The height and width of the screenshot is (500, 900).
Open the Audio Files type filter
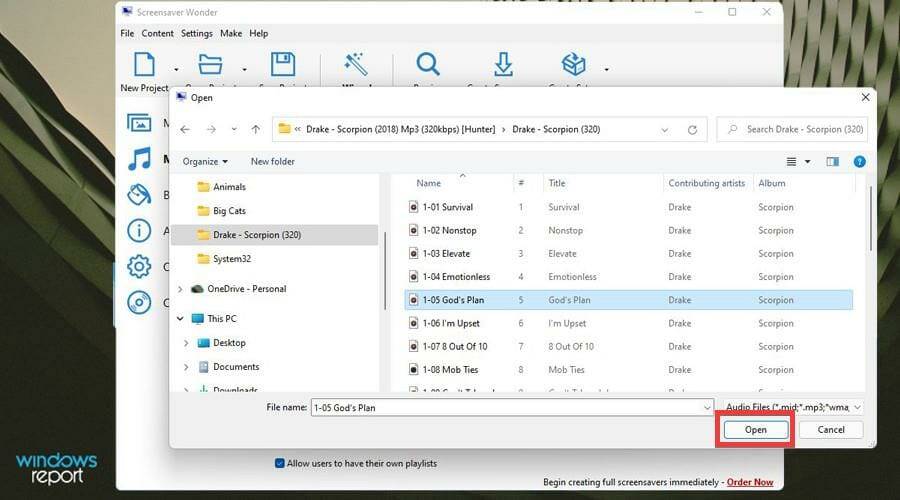(x=793, y=407)
